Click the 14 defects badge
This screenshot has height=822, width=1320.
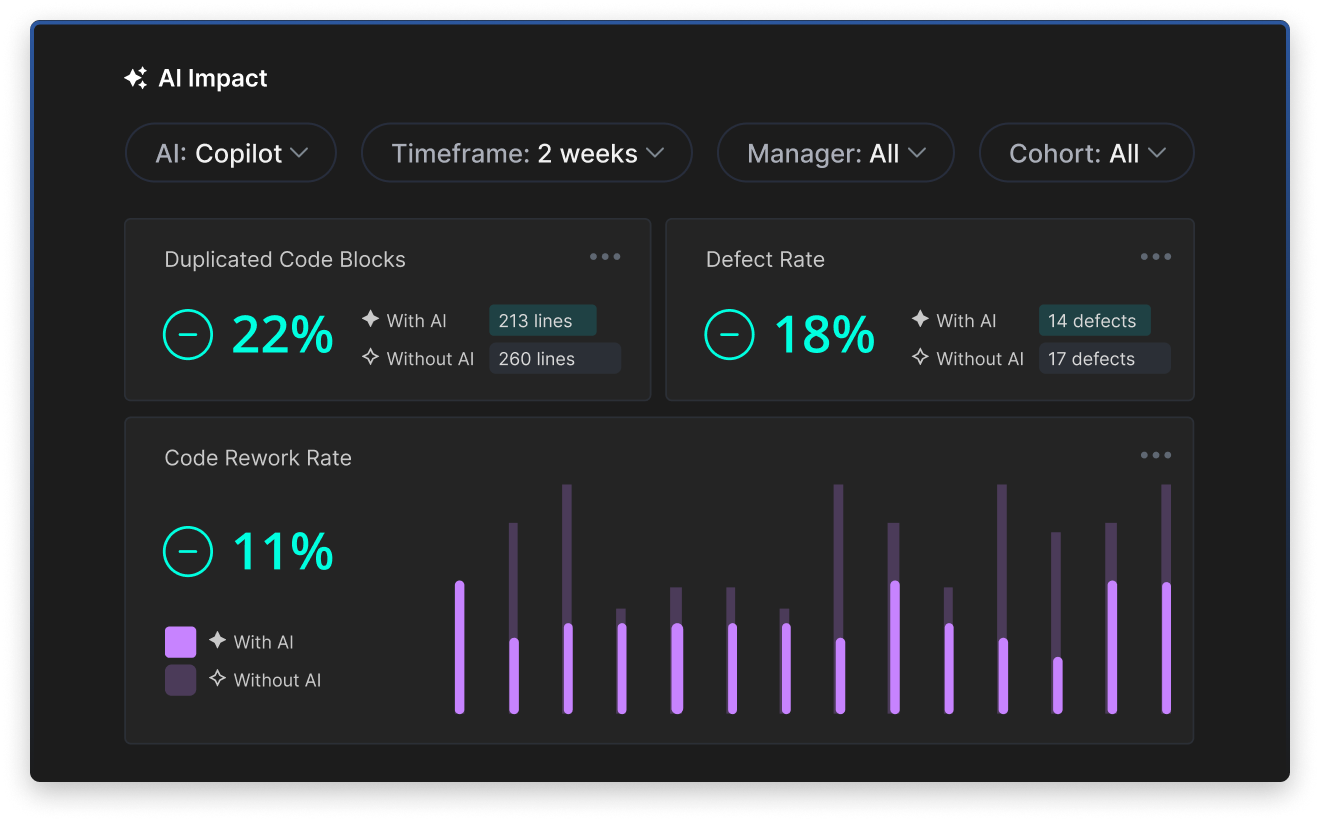click(1094, 321)
